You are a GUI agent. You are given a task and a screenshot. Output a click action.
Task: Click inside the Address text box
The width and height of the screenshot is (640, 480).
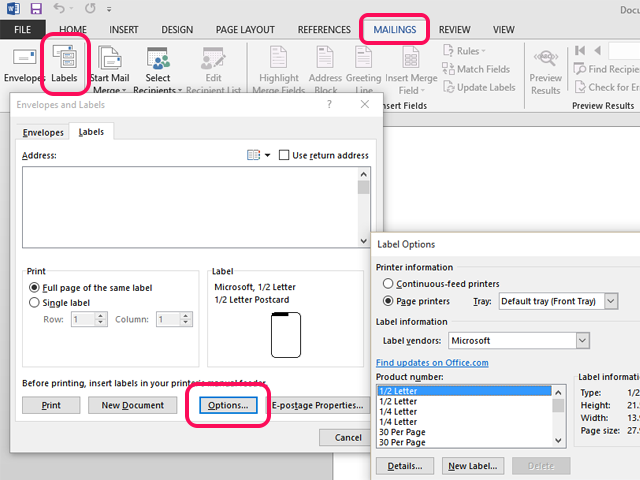point(190,207)
